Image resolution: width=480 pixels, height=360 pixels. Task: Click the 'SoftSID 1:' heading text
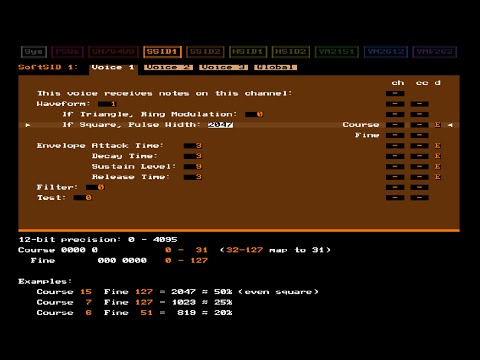tap(48, 67)
